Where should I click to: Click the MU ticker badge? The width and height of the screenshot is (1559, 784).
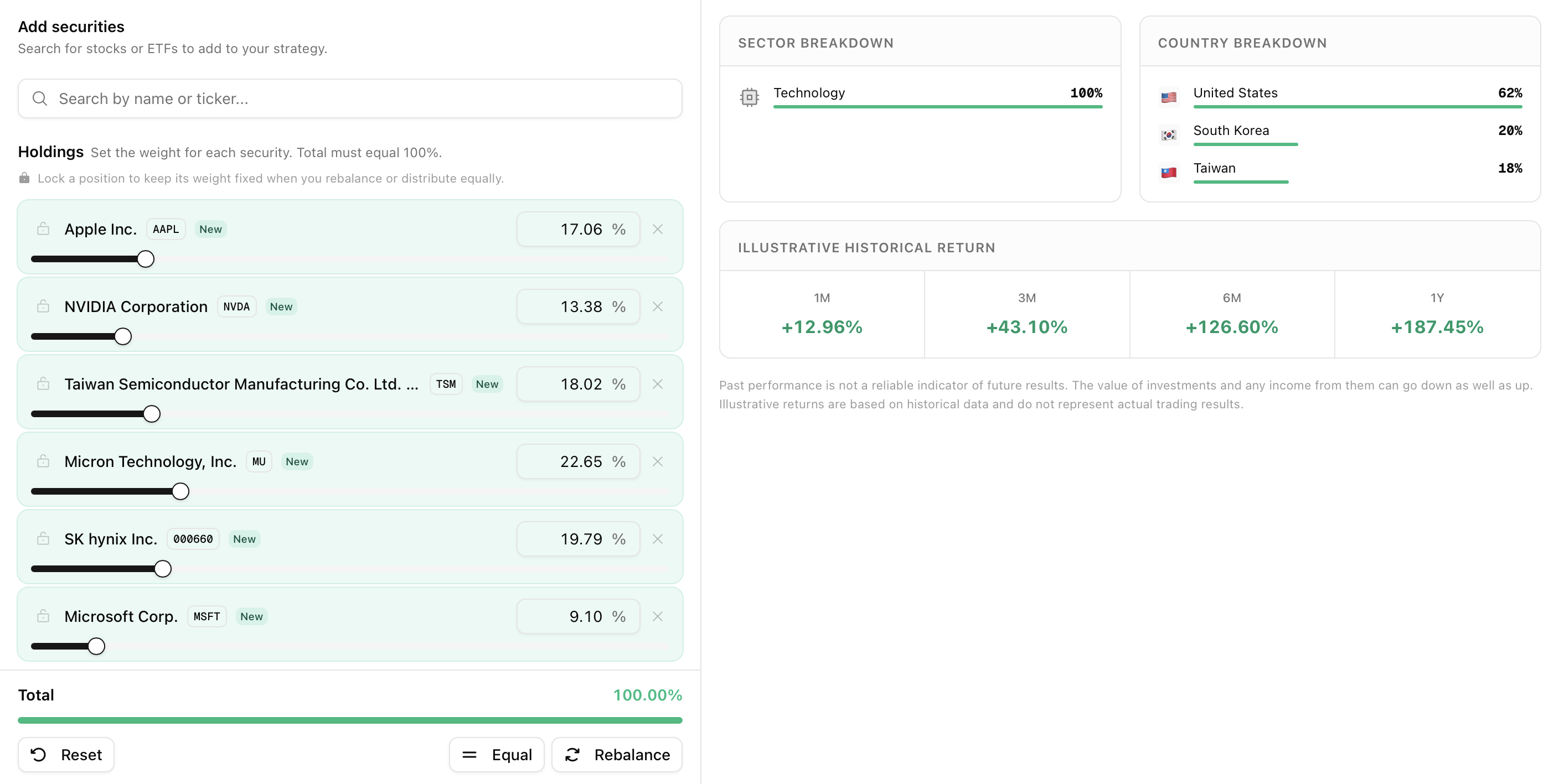pos(259,461)
